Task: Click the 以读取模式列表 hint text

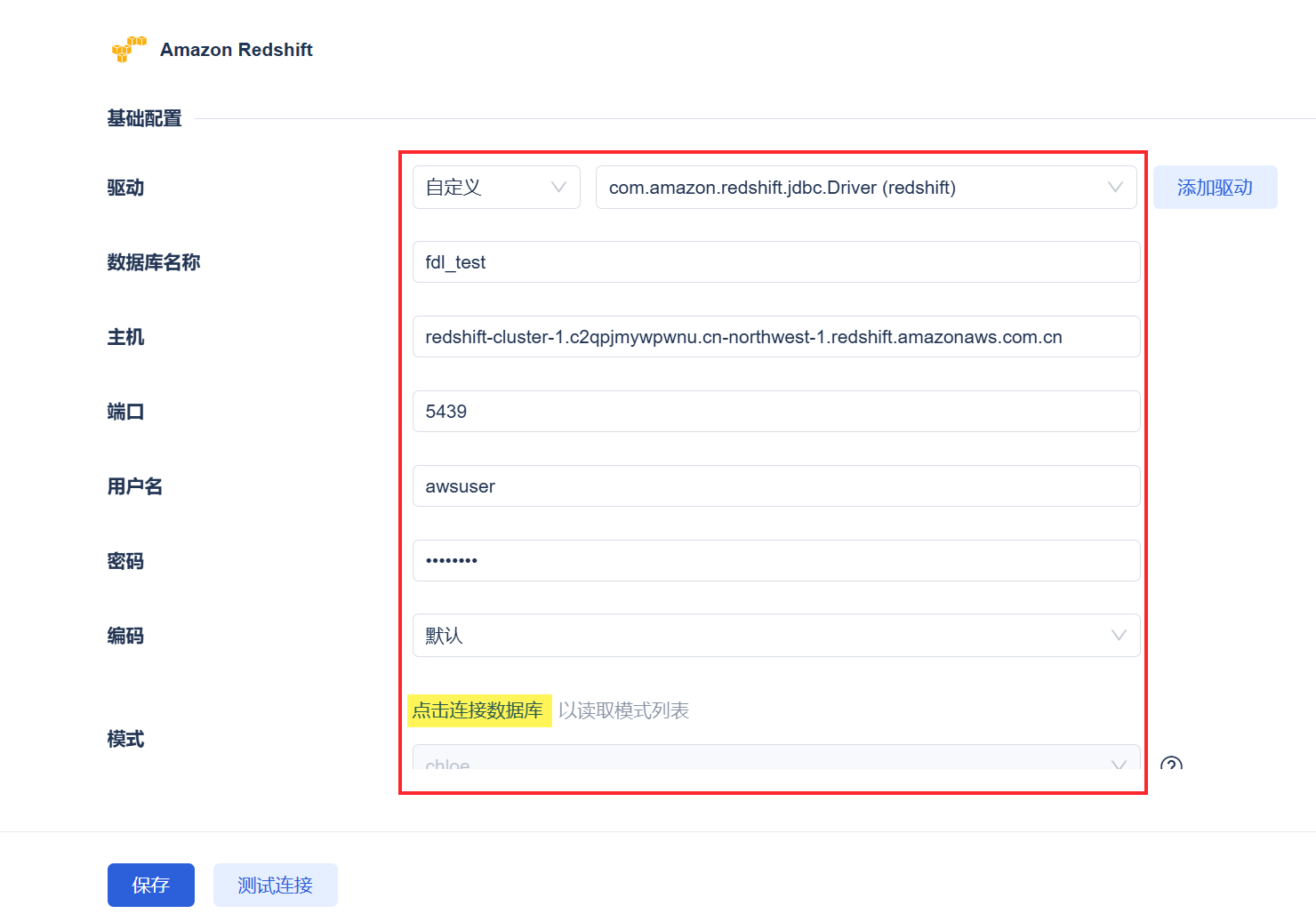Action: coord(624,710)
